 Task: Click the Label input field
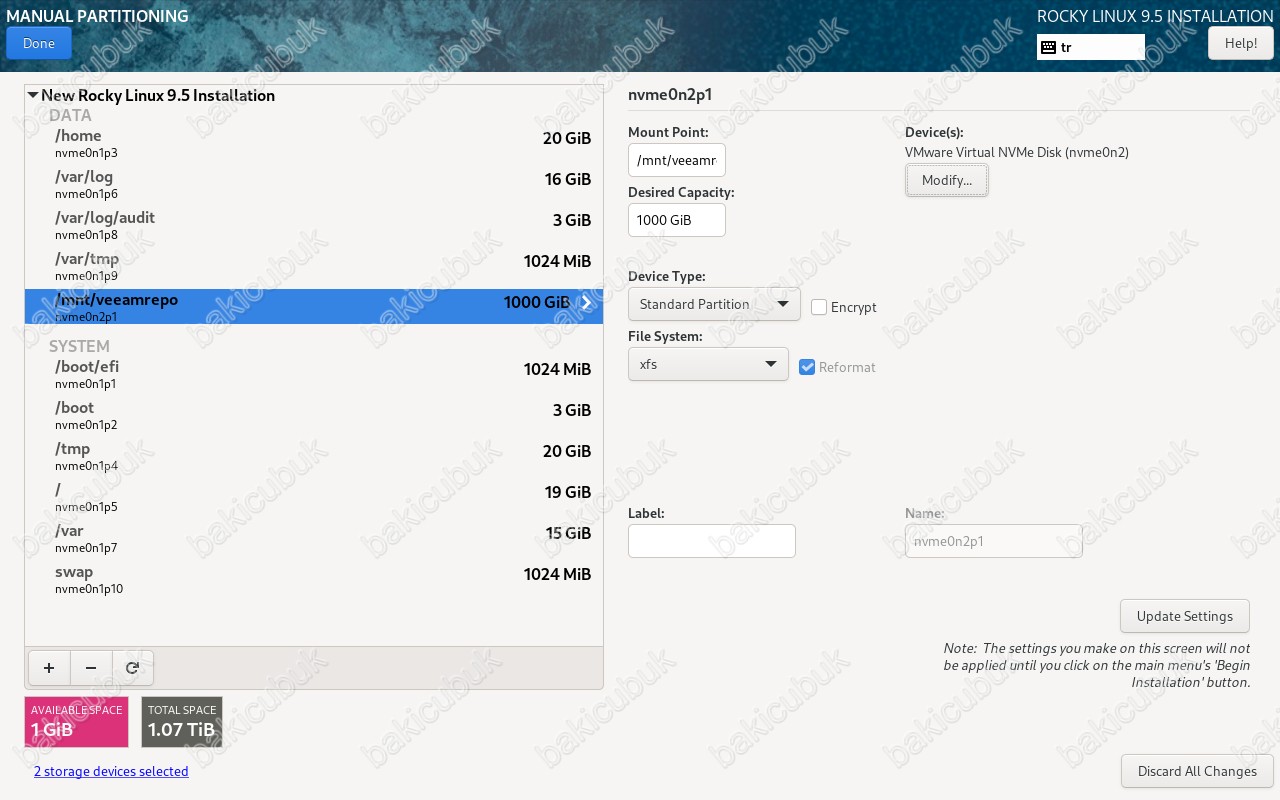[x=712, y=541]
